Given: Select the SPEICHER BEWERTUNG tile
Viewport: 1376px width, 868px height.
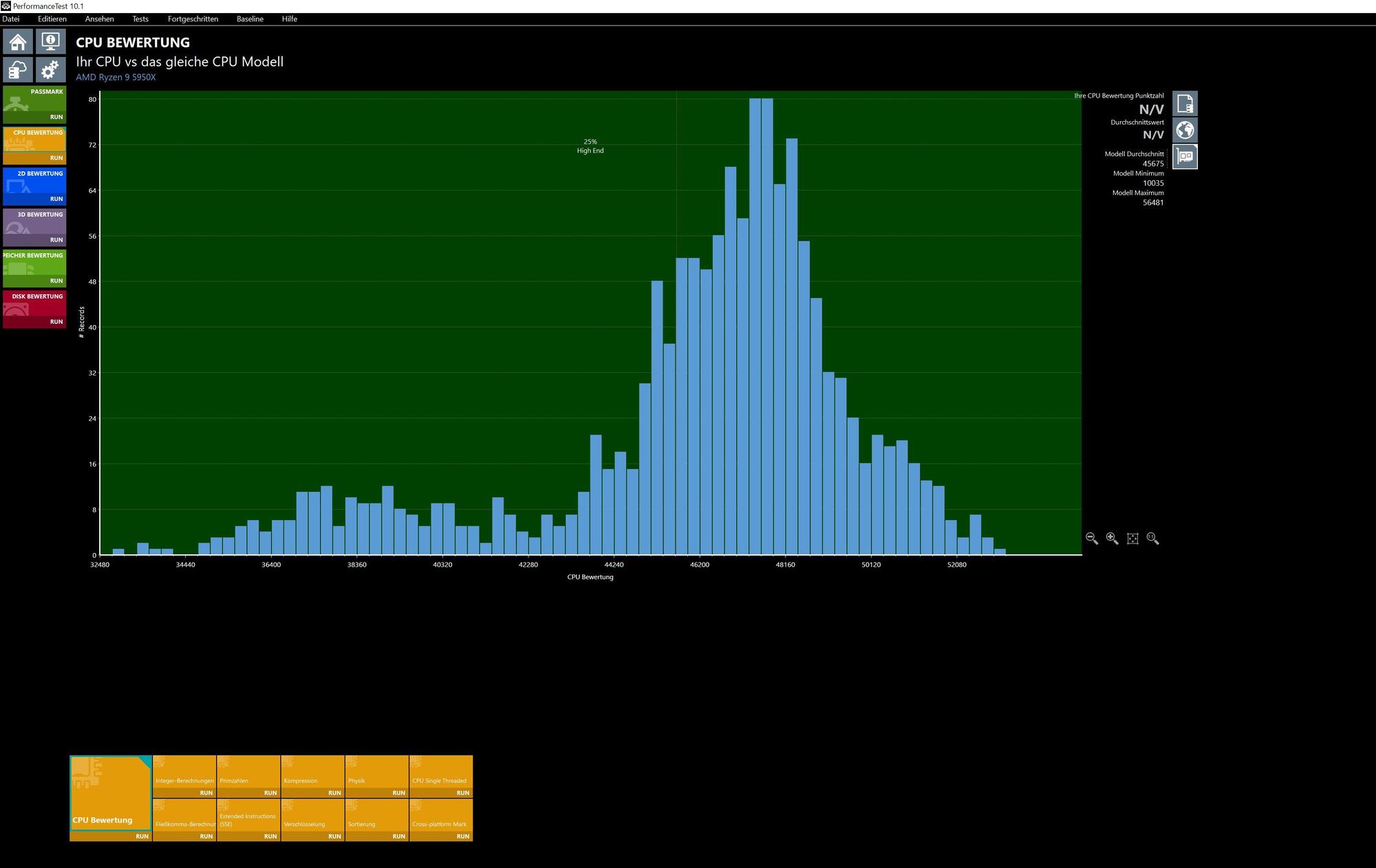Looking at the screenshot, I should (34, 263).
